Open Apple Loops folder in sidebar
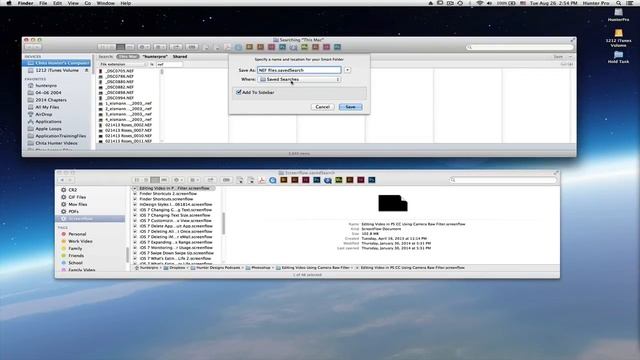This screenshot has width=640, height=360. tap(48, 129)
